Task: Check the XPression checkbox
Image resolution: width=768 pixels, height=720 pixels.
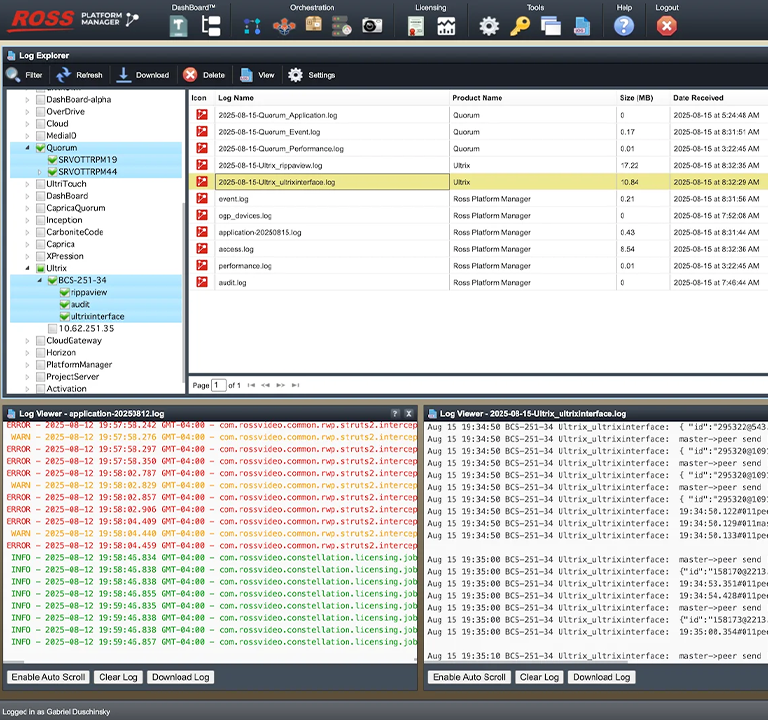Action: (41, 256)
